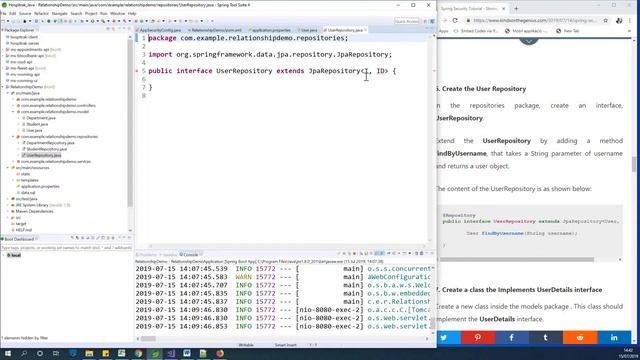Select the templates folder

(x=29, y=180)
